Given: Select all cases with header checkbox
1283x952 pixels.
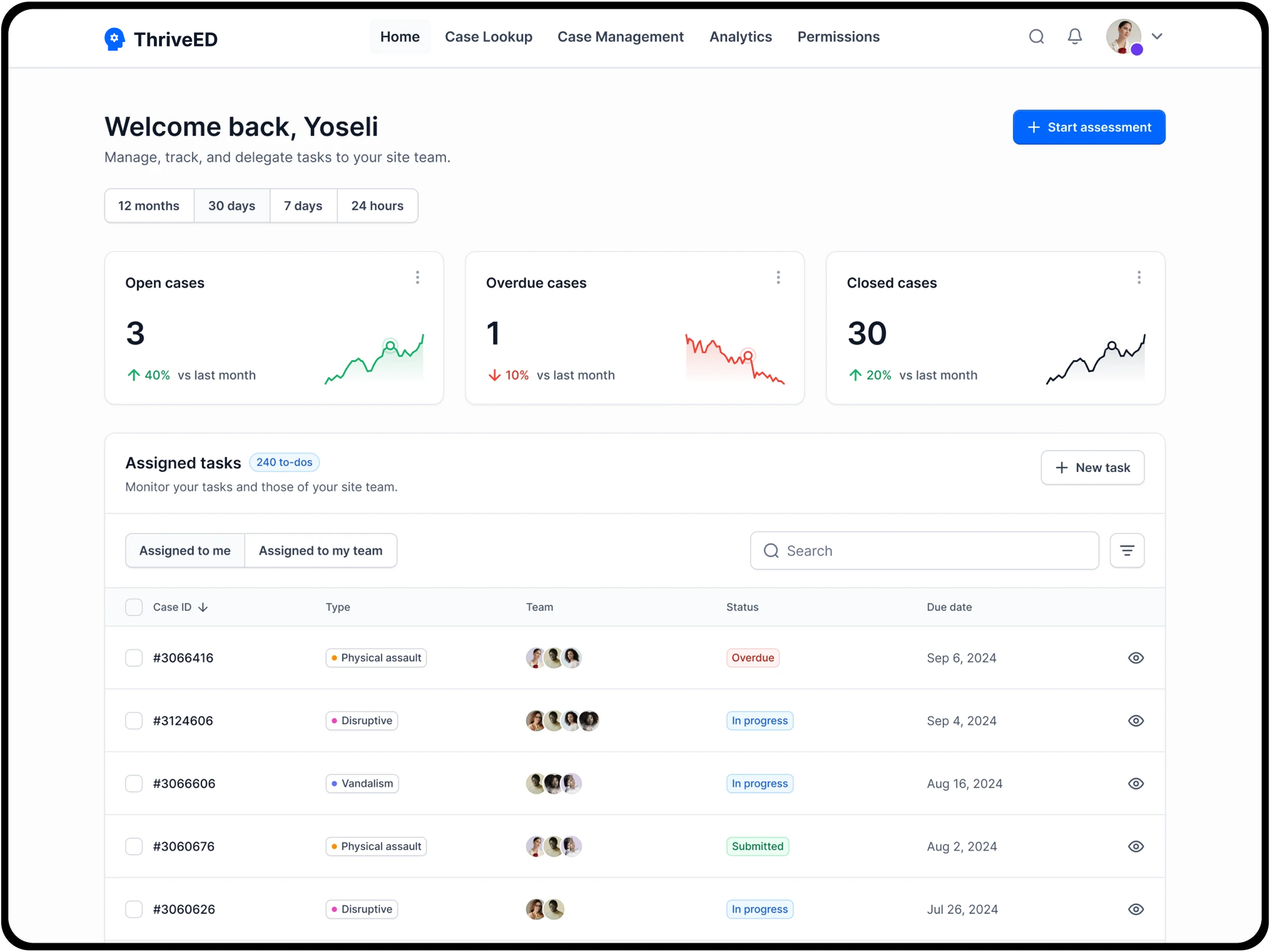Looking at the screenshot, I should [133, 608].
